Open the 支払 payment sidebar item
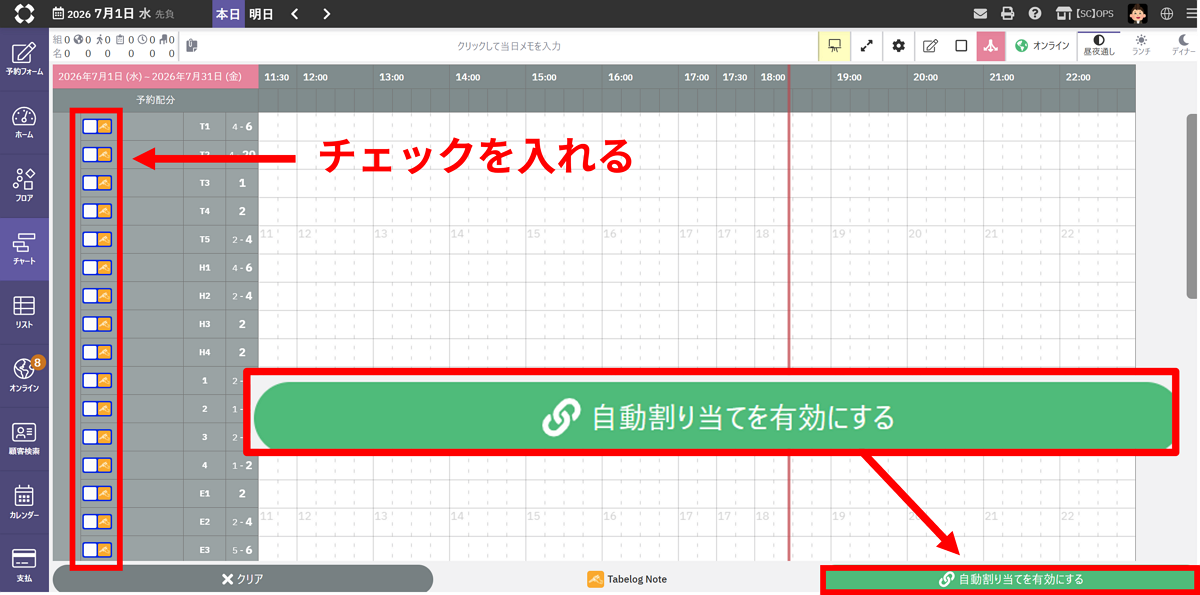The image size is (1200, 595). click(24, 564)
